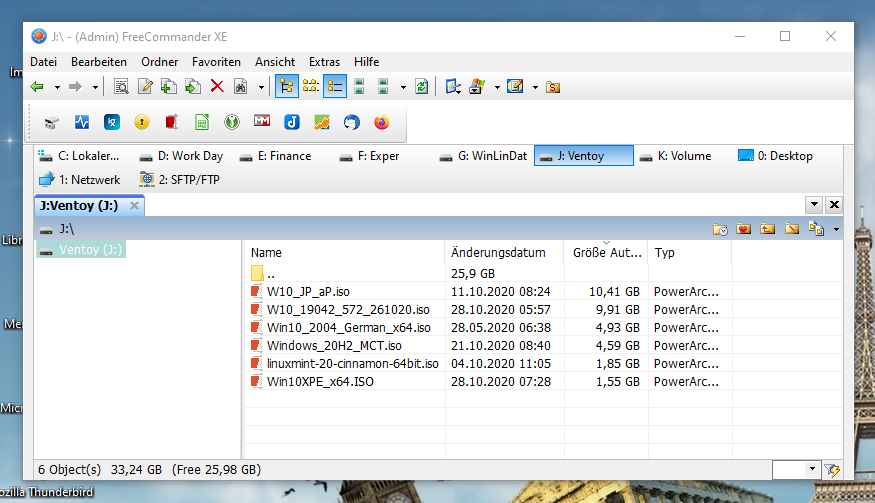Viewport: 875px width, 503px height.
Task: Click the Windows flag system folders icon
Action: click(x=477, y=87)
